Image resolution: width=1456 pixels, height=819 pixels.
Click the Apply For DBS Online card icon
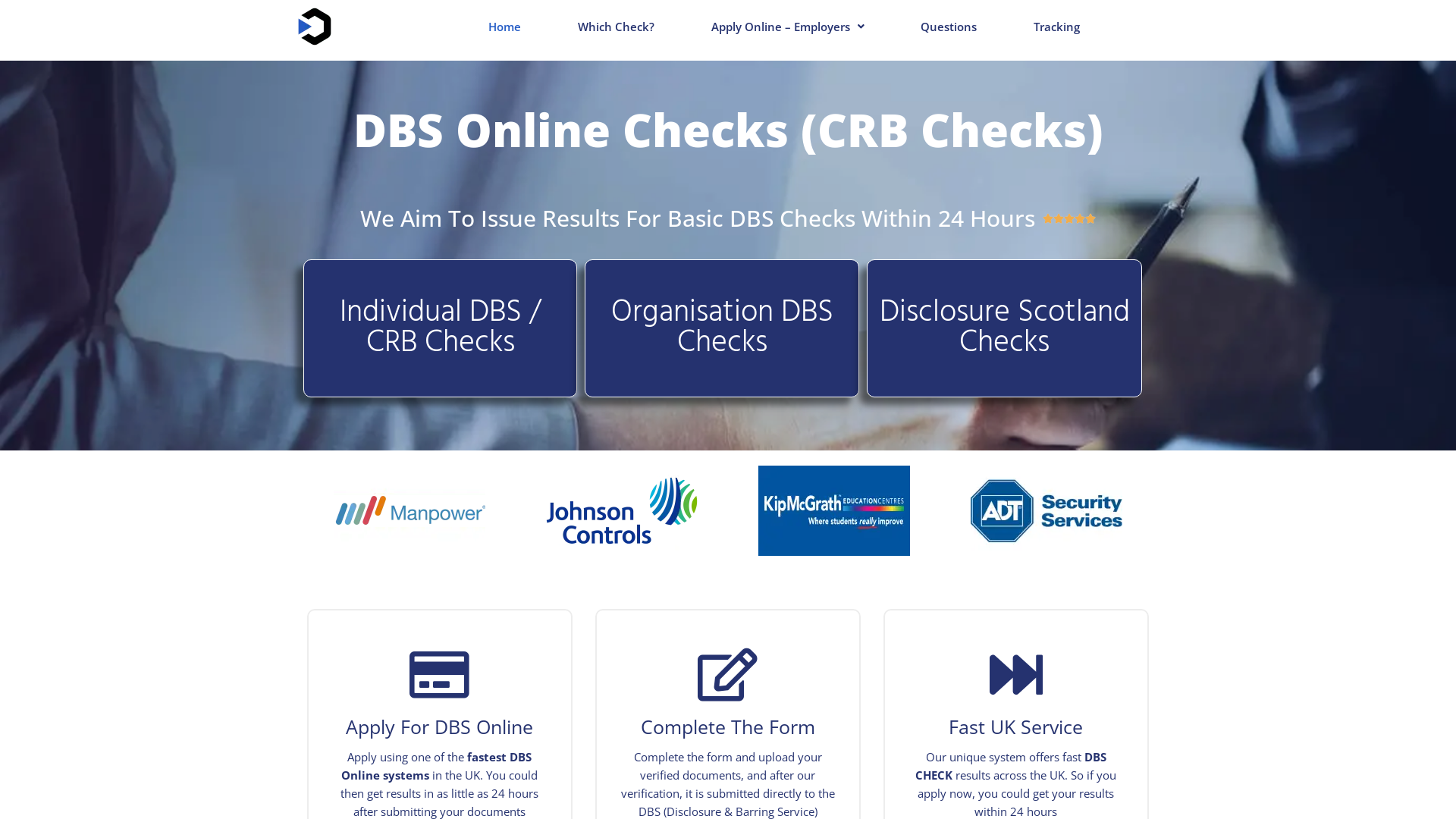click(x=439, y=674)
